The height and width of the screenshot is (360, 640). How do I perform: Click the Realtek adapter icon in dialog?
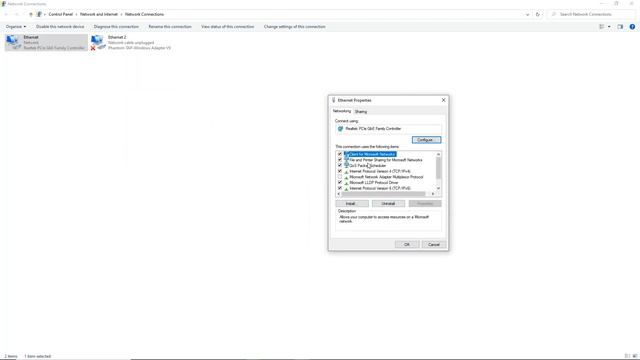point(340,129)
